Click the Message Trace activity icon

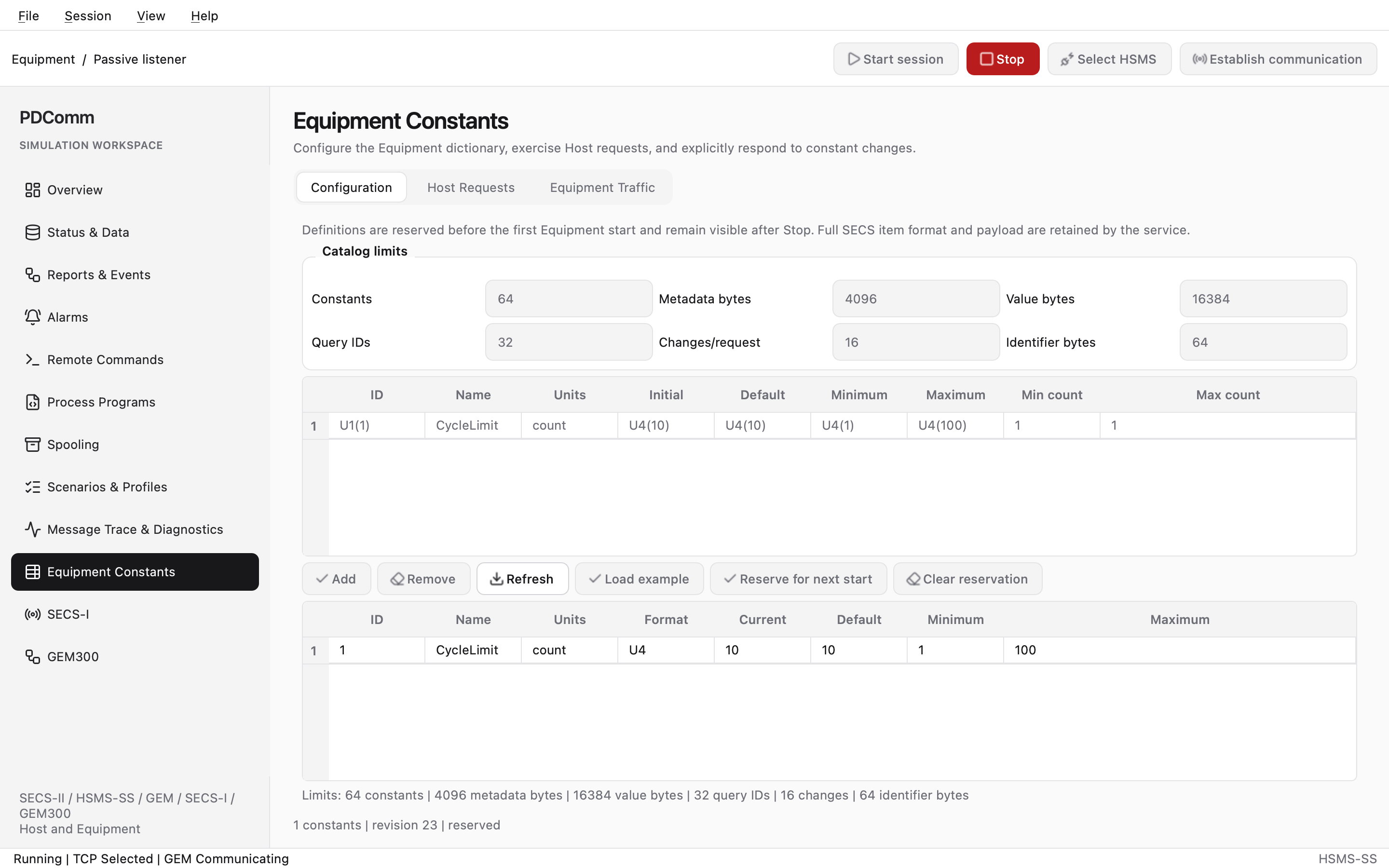coord(33,530)
